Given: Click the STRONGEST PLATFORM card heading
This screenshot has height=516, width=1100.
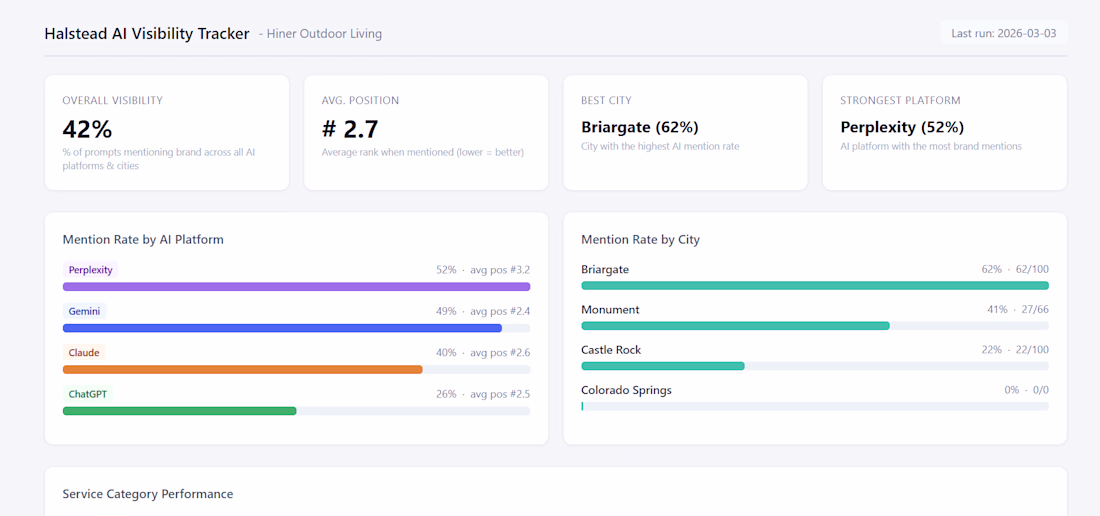Looking at the screenshot, I should click(901, 100).
